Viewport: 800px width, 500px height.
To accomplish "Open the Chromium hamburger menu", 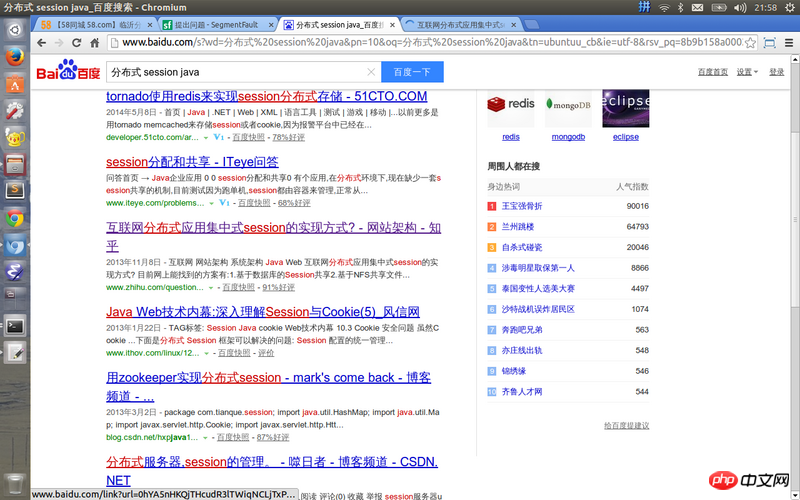I will pyautogui.click(x=789, y=43).
